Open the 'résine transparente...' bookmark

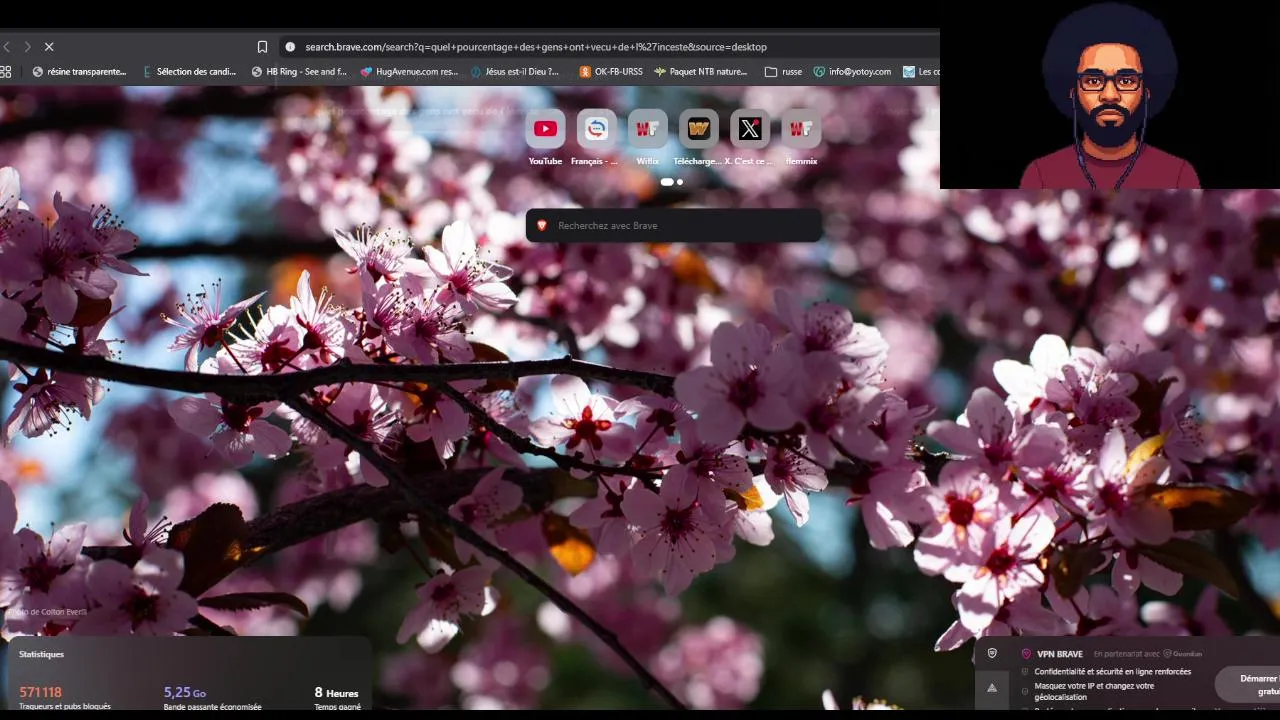click(x=79, y=72)
